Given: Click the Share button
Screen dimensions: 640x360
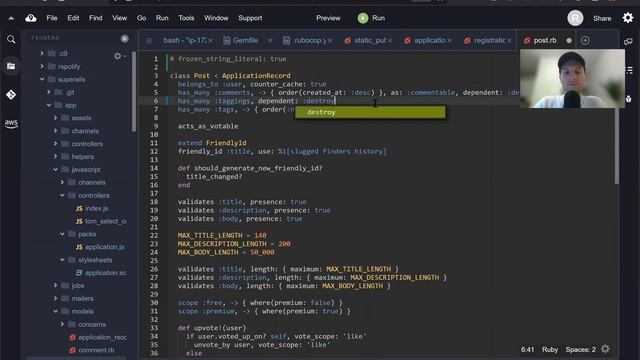Looking at the screenshot, I should click(x=602, y=18).
